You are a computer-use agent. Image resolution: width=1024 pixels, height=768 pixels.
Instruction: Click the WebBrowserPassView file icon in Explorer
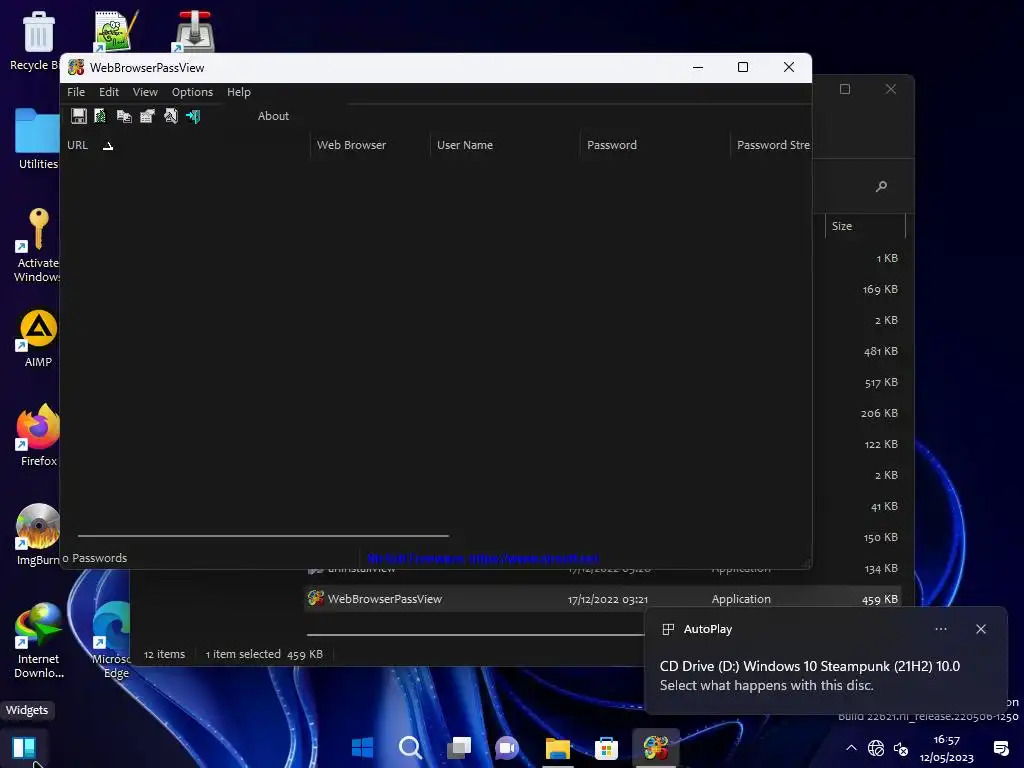pos(316,598)
